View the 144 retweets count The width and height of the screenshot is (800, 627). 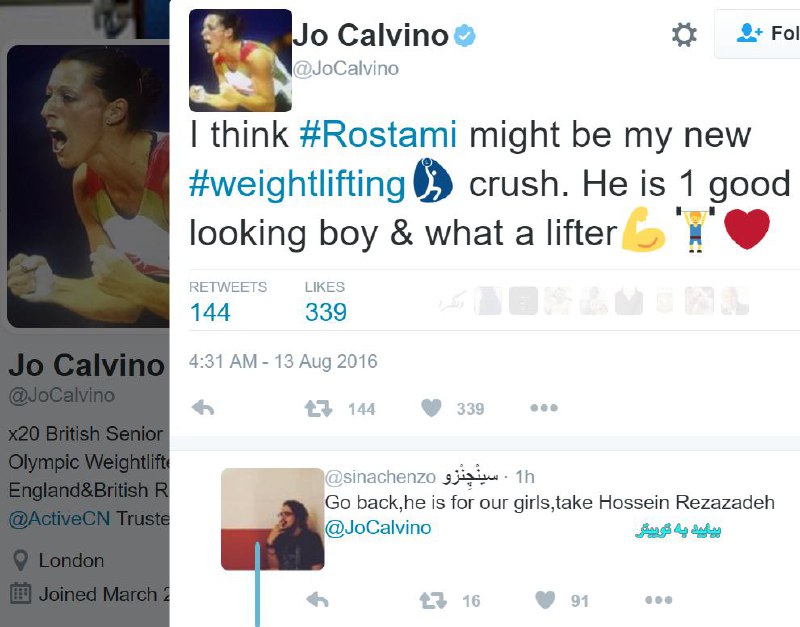point(210,312)
